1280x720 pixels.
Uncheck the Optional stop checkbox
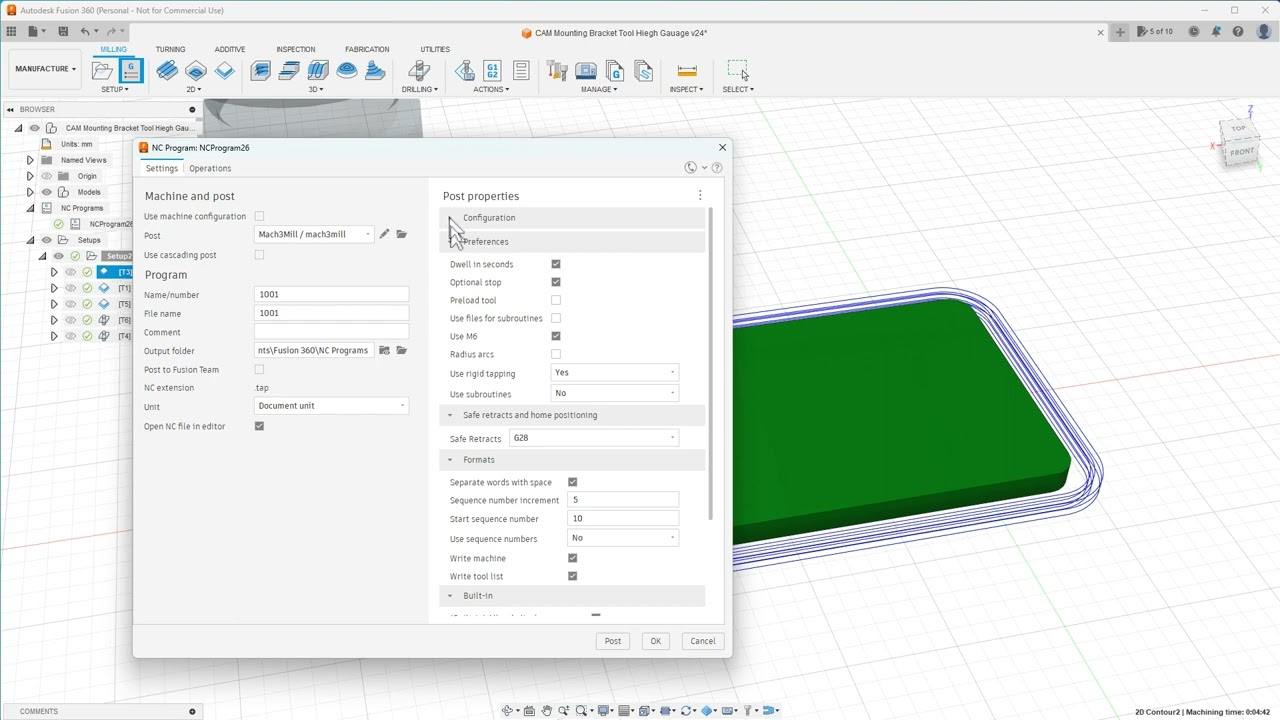click(556, 282)
